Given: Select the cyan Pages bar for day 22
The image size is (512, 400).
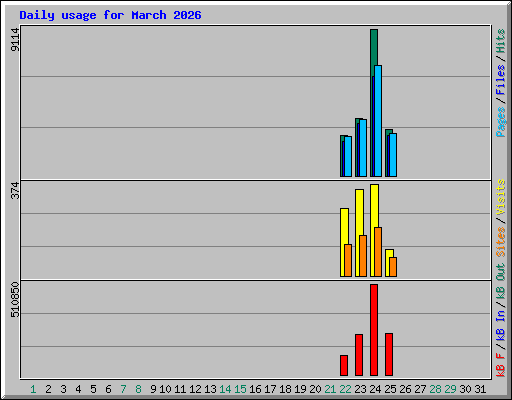Looking at the screenshot, I should pos(348,156).
